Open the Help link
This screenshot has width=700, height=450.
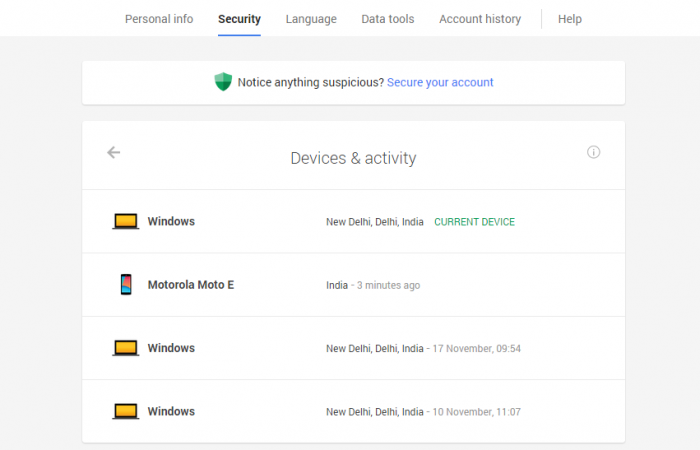570,19
